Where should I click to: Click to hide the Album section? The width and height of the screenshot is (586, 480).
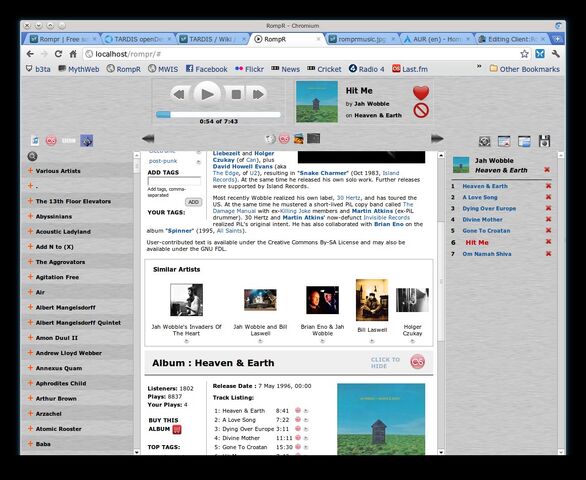(385, 363)
